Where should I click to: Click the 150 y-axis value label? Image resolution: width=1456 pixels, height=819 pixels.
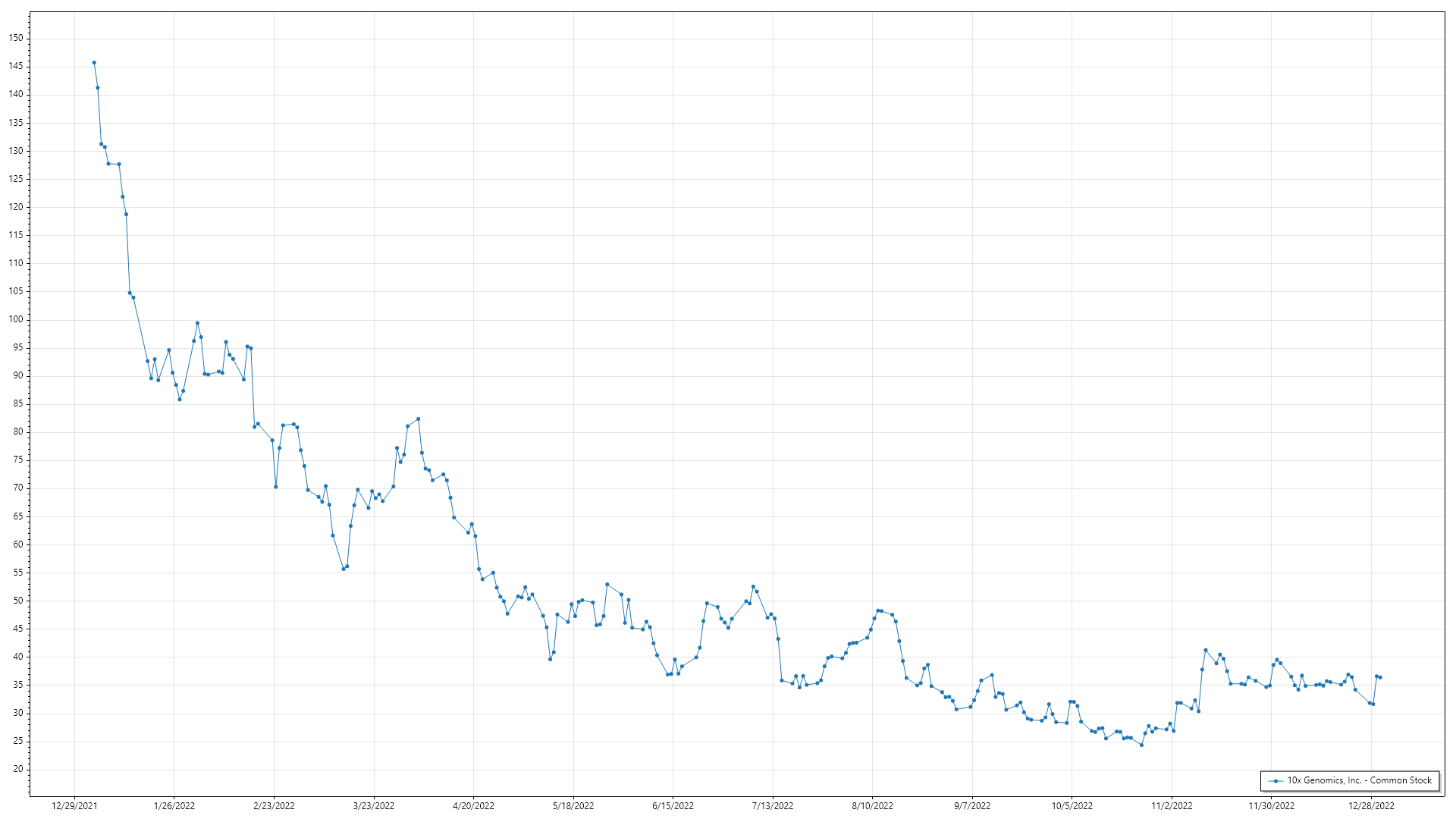point(16,38)
